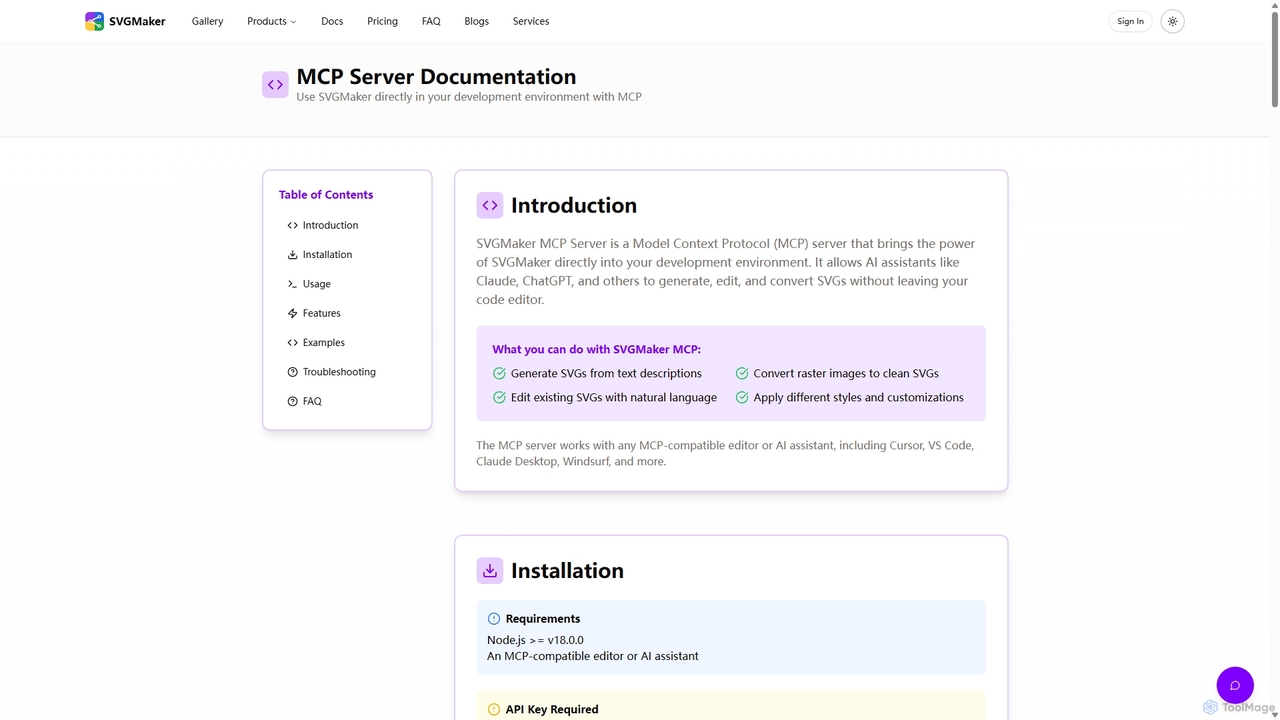The image size is (1280, 720).
Task: Click the code icon beside Examples
Action: point(292,343)
